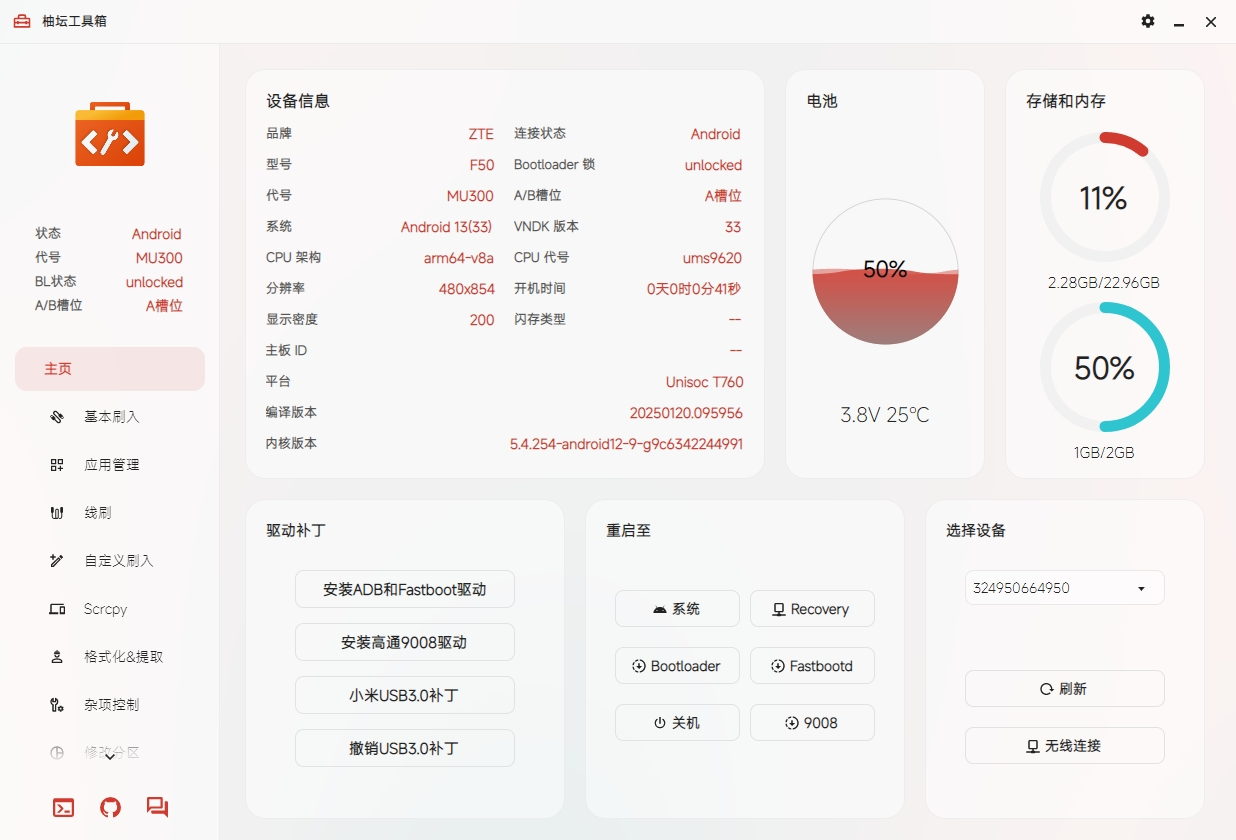This screenshot has width=1236, height=840.
Task: Click memory text 1GB/2GB
Action: tap(1104, 453)
